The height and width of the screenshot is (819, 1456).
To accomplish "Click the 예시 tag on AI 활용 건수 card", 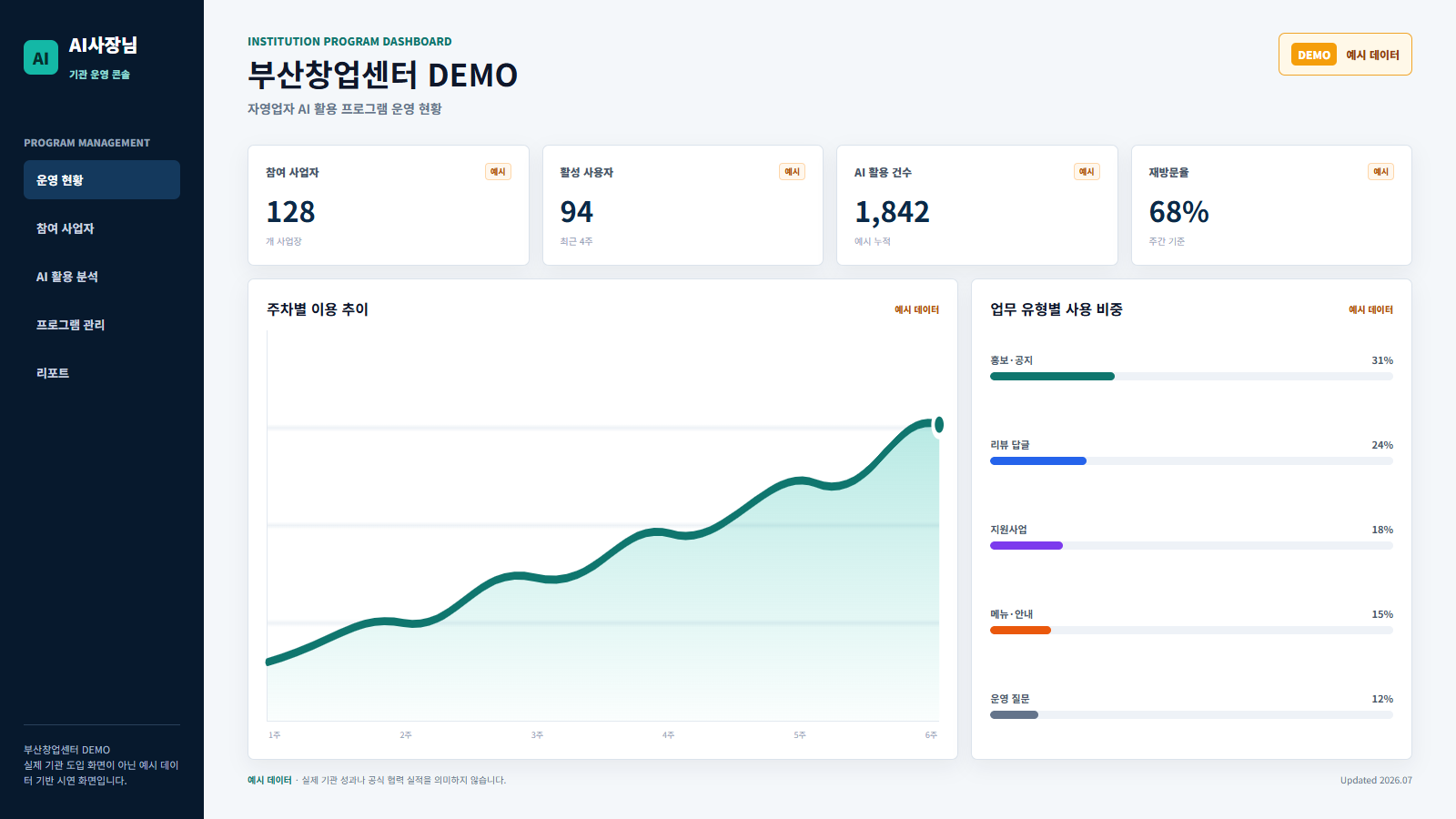I will click(1087, 172).
